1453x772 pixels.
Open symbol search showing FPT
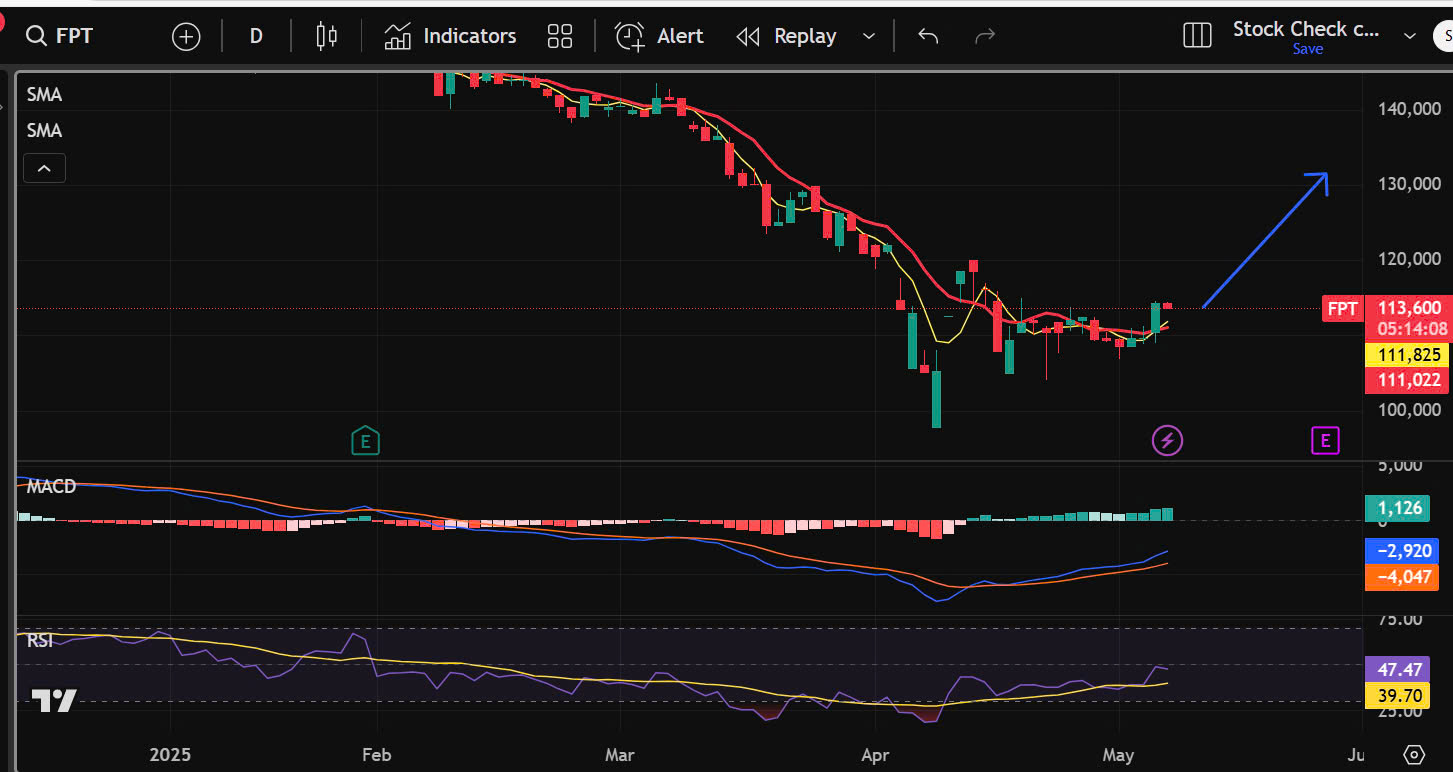tap(60, 36)
